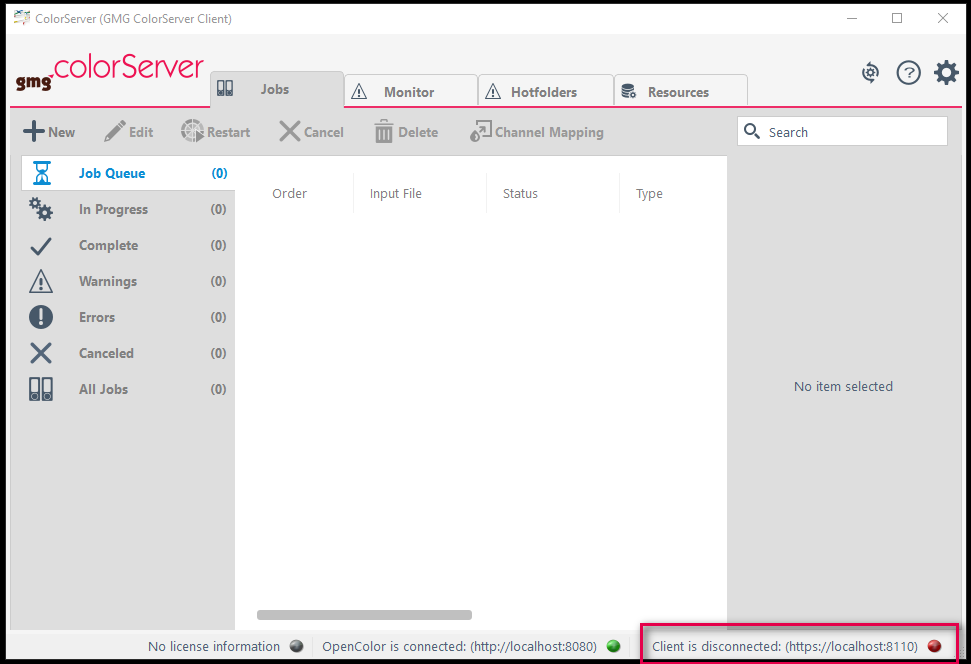Click the horizontal scrollbar in job table

364,615
